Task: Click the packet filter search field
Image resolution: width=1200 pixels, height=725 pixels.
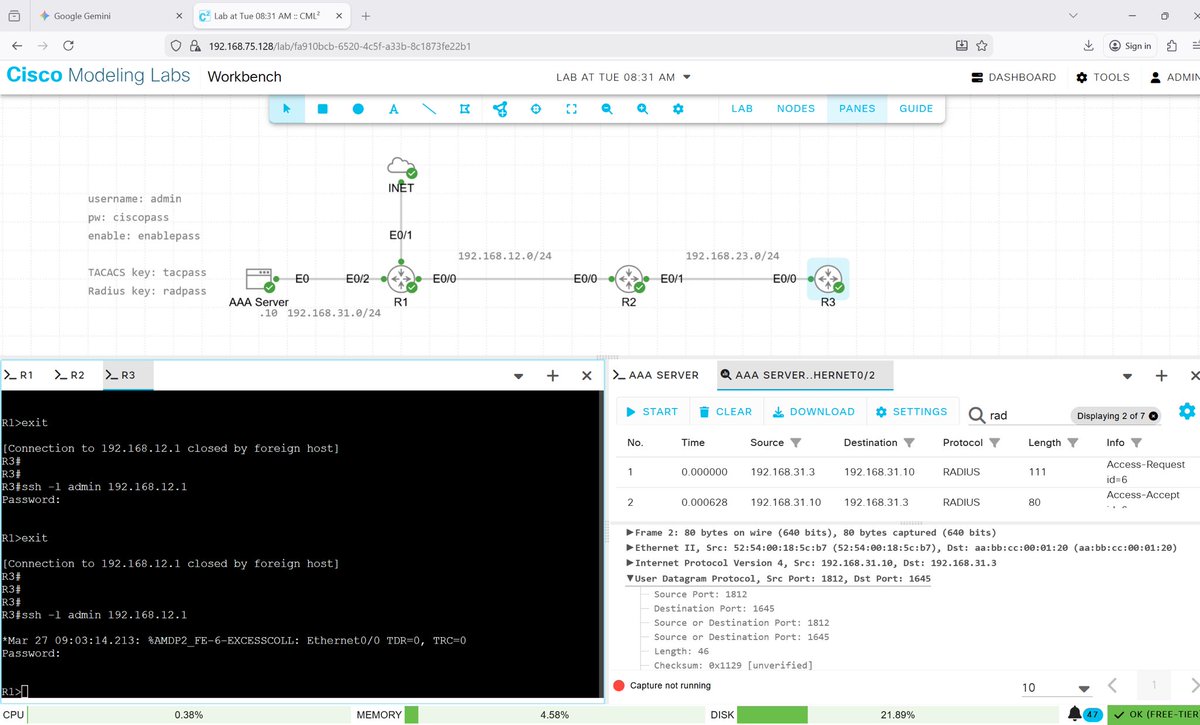Action: [1027, 416]
